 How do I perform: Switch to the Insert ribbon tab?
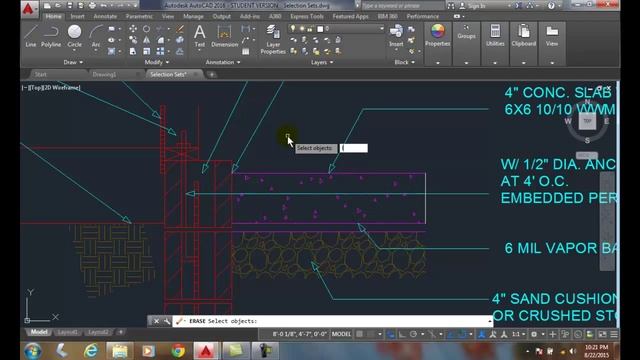tap(77, 16)
